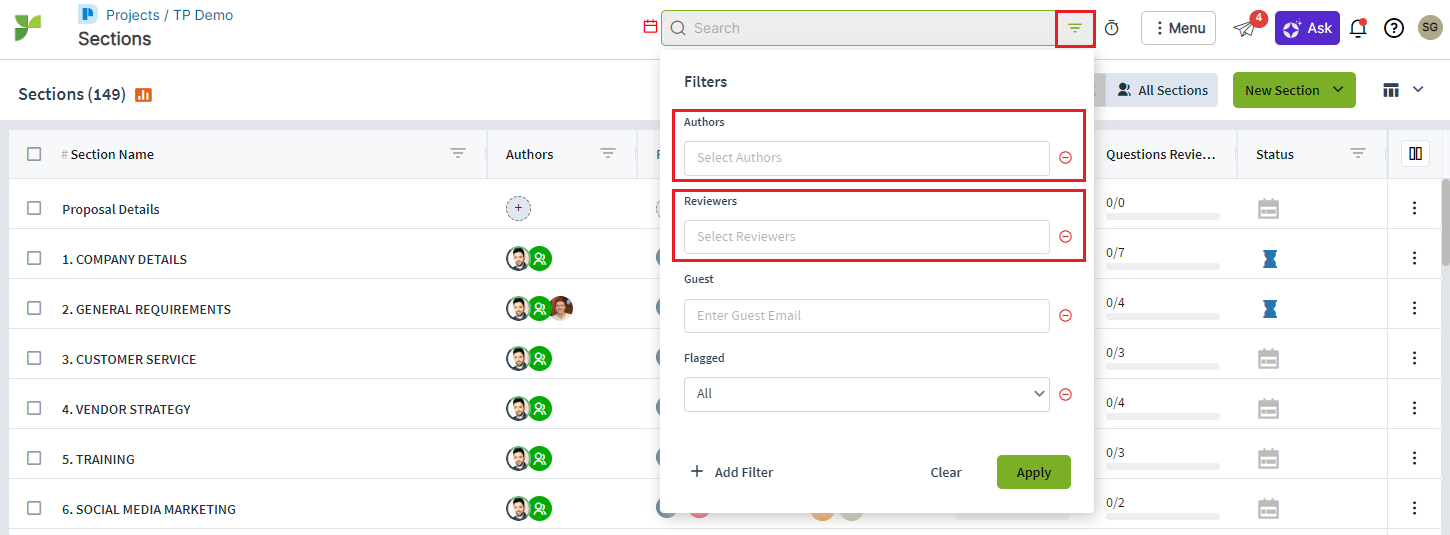
Task: Click the progress bar for 2. GENERAL REQUIREMENTS
Action: click(x=1162, y=317)
